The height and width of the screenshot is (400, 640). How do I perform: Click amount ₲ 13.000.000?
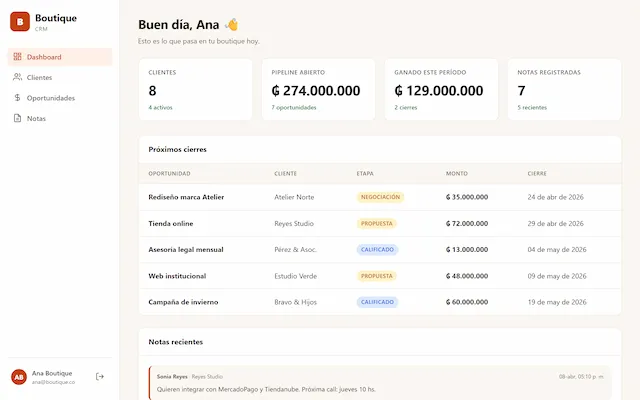(467, 250)
